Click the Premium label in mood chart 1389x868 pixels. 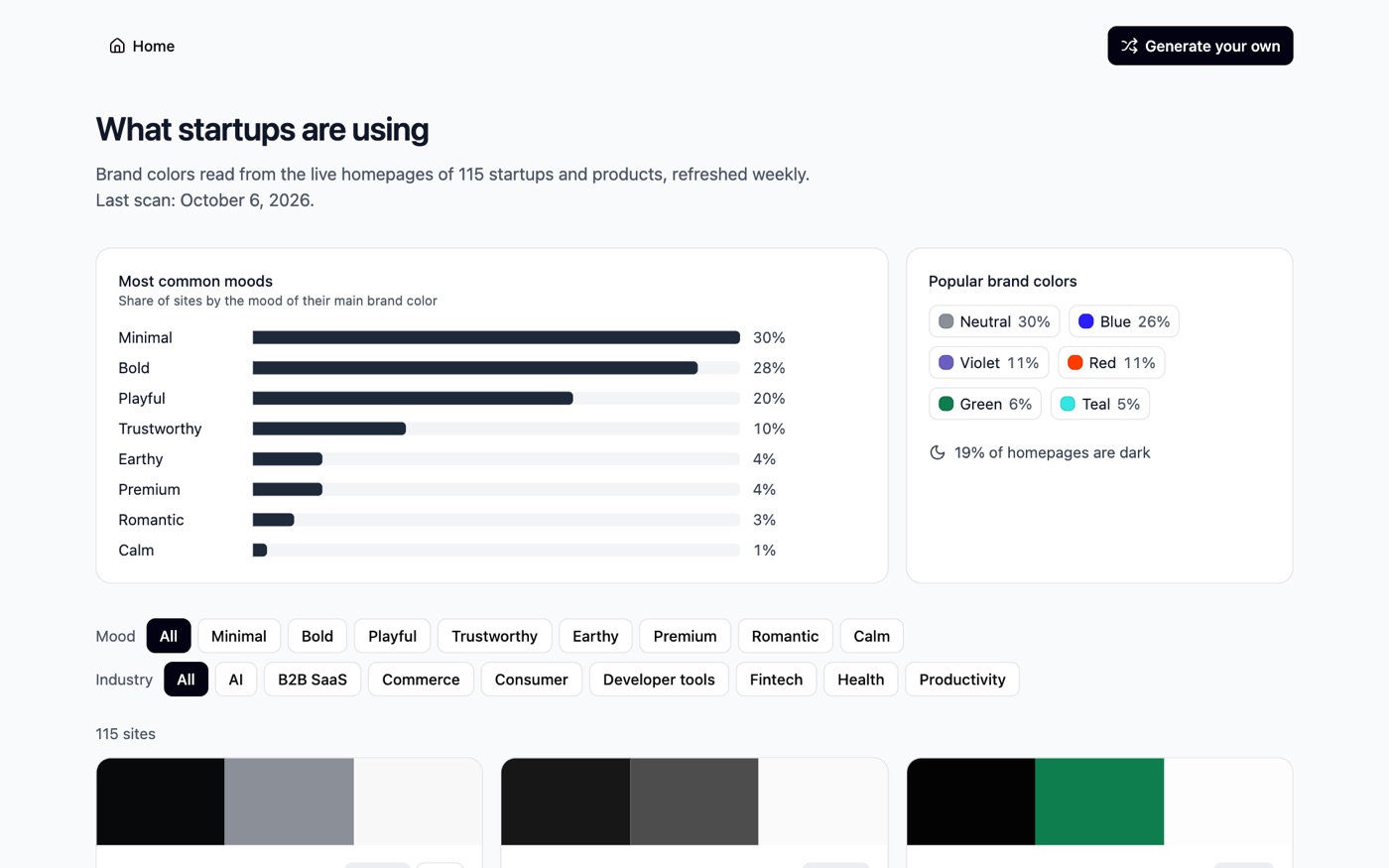click(x=150, y=490)
